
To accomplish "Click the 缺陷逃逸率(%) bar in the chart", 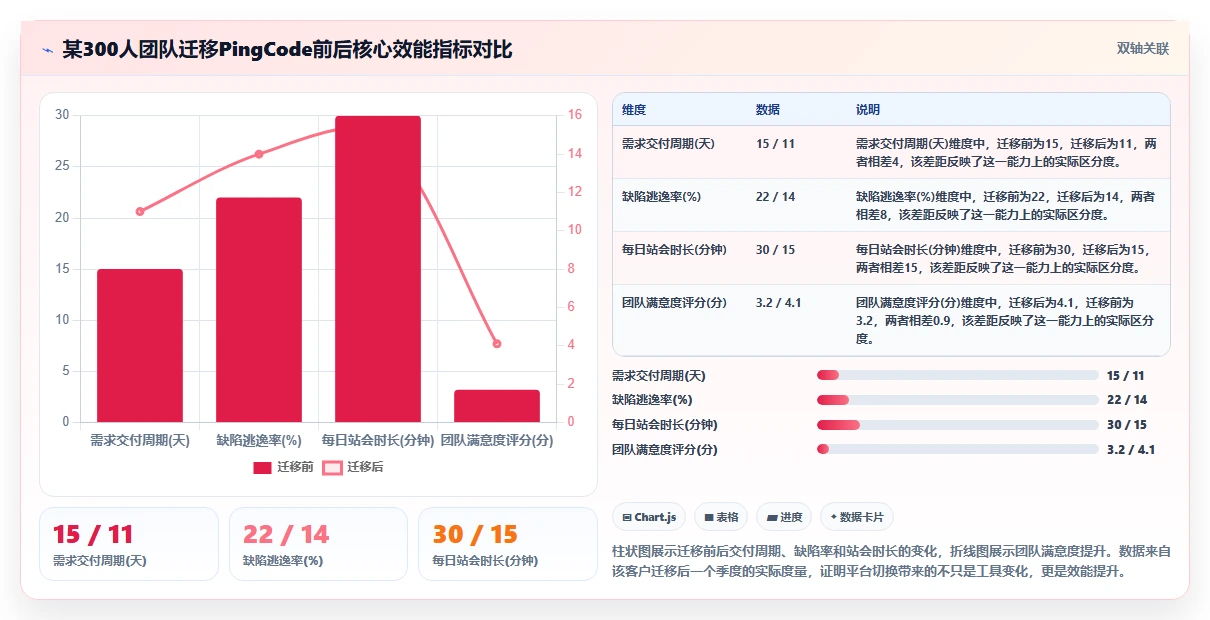I will click(x=259, y=310).
